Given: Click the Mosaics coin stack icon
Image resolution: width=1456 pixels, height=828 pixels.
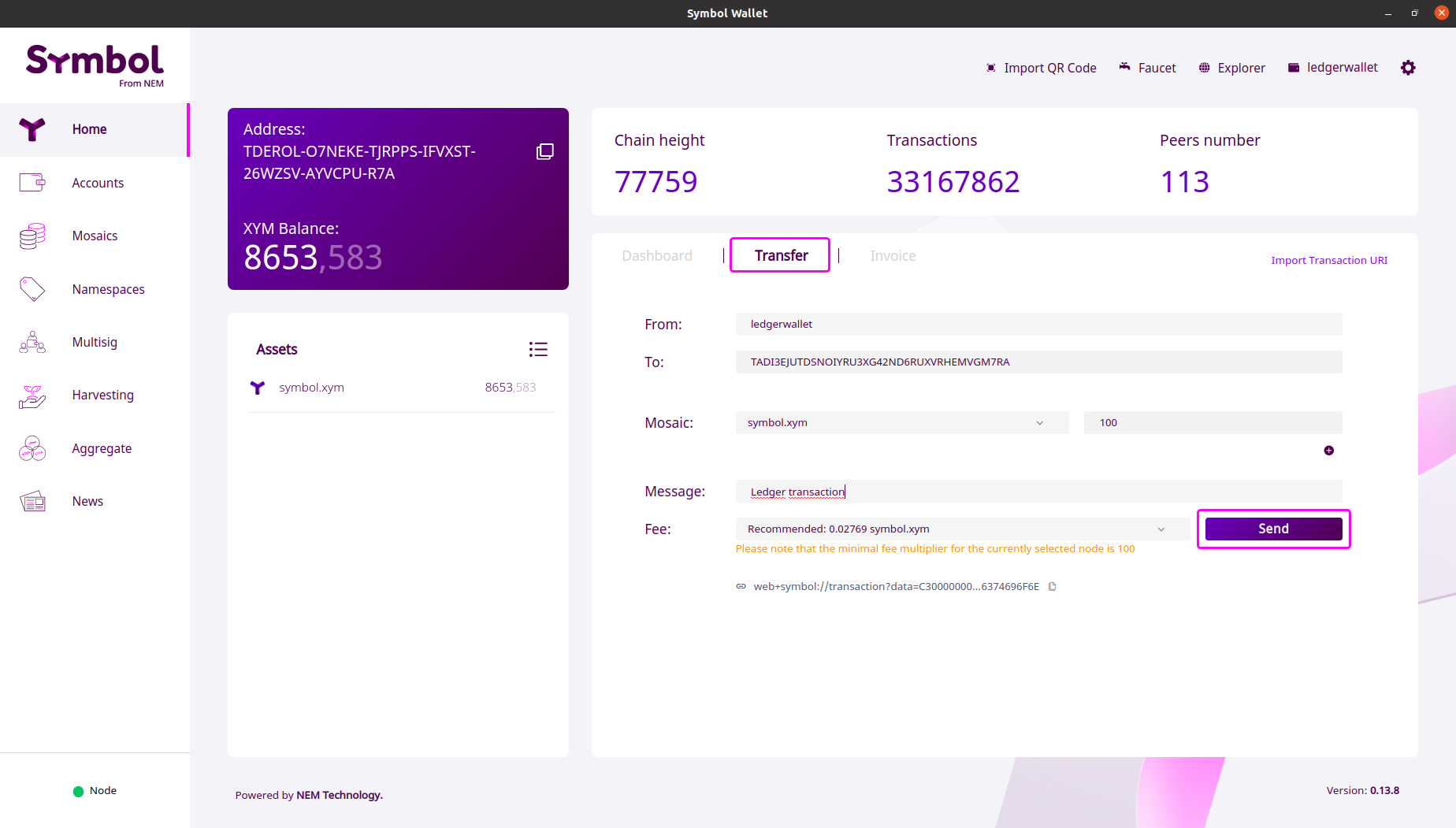Looking at the screenshot, I should [32, 236].
